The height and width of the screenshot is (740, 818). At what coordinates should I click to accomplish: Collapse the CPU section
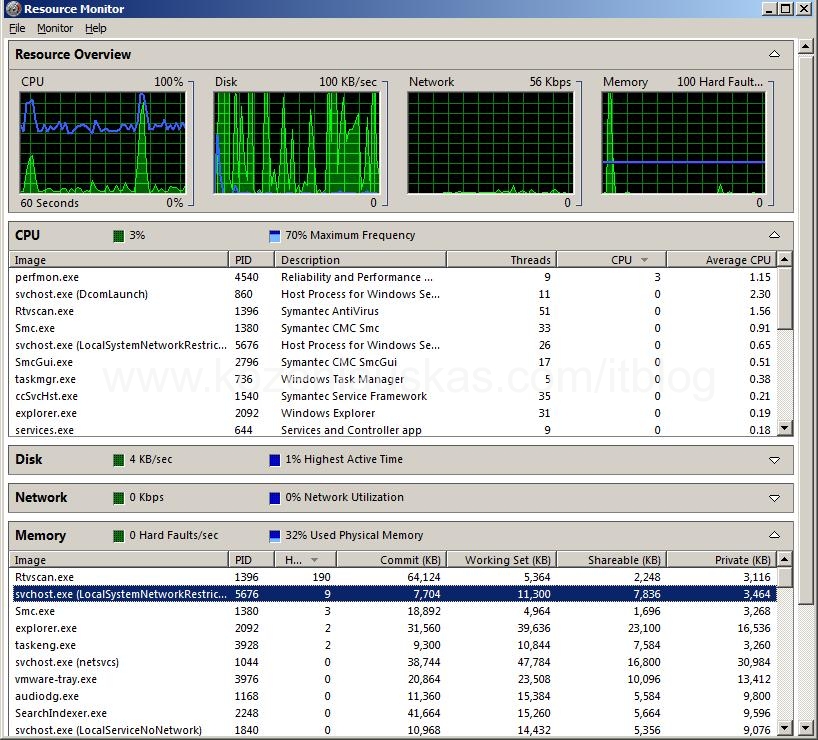point(775,235)
